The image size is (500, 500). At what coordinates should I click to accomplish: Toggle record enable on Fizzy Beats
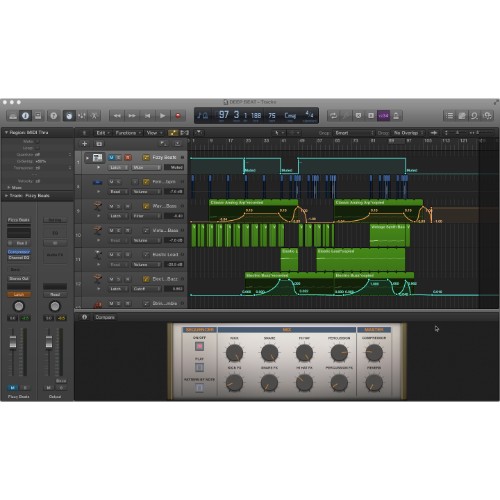[x=128, y=157]
